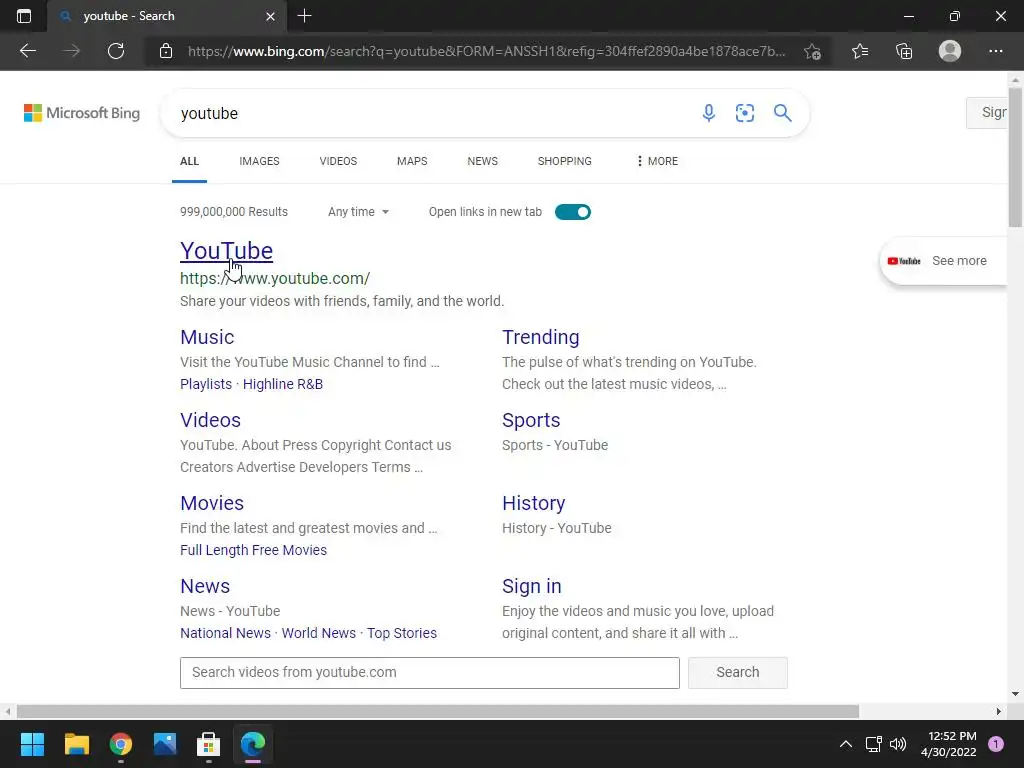Click the network status tray icon
This screenshot has width=1024, height=768.
(x=873, y=744)
